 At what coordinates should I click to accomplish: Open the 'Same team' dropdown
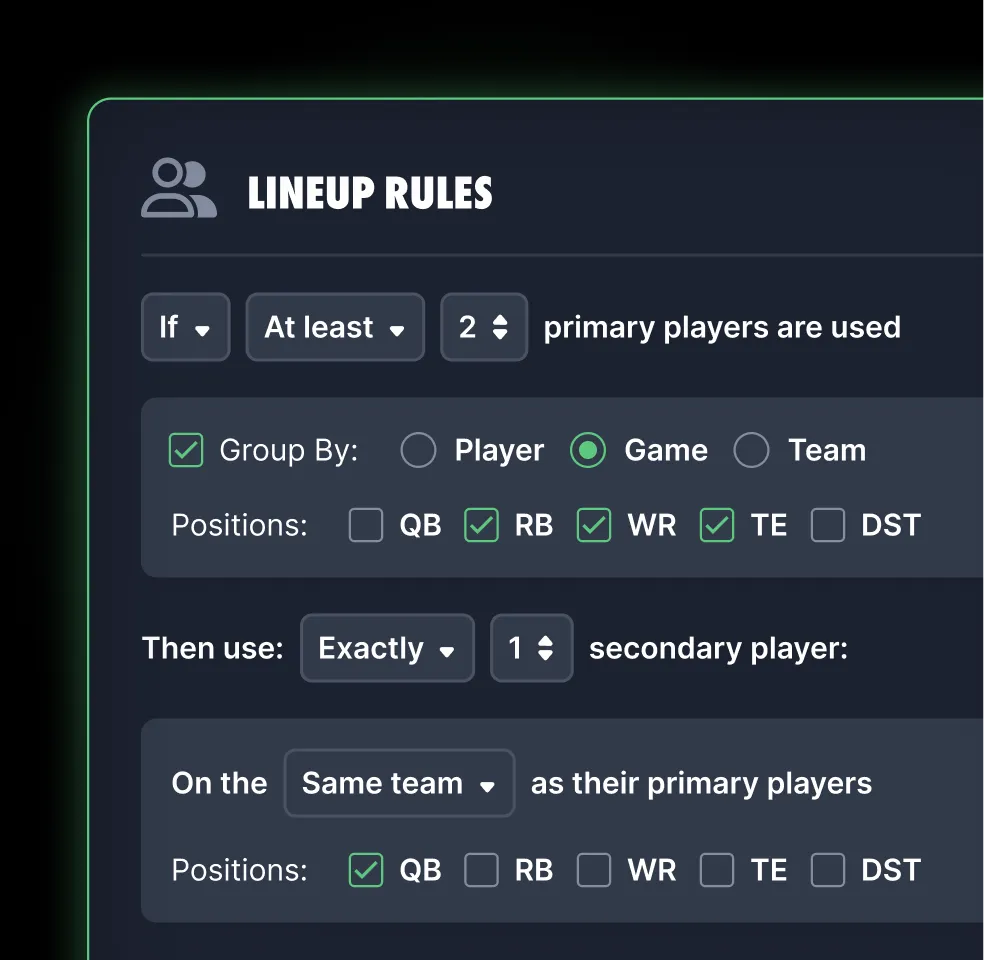[x=398, y=783]
